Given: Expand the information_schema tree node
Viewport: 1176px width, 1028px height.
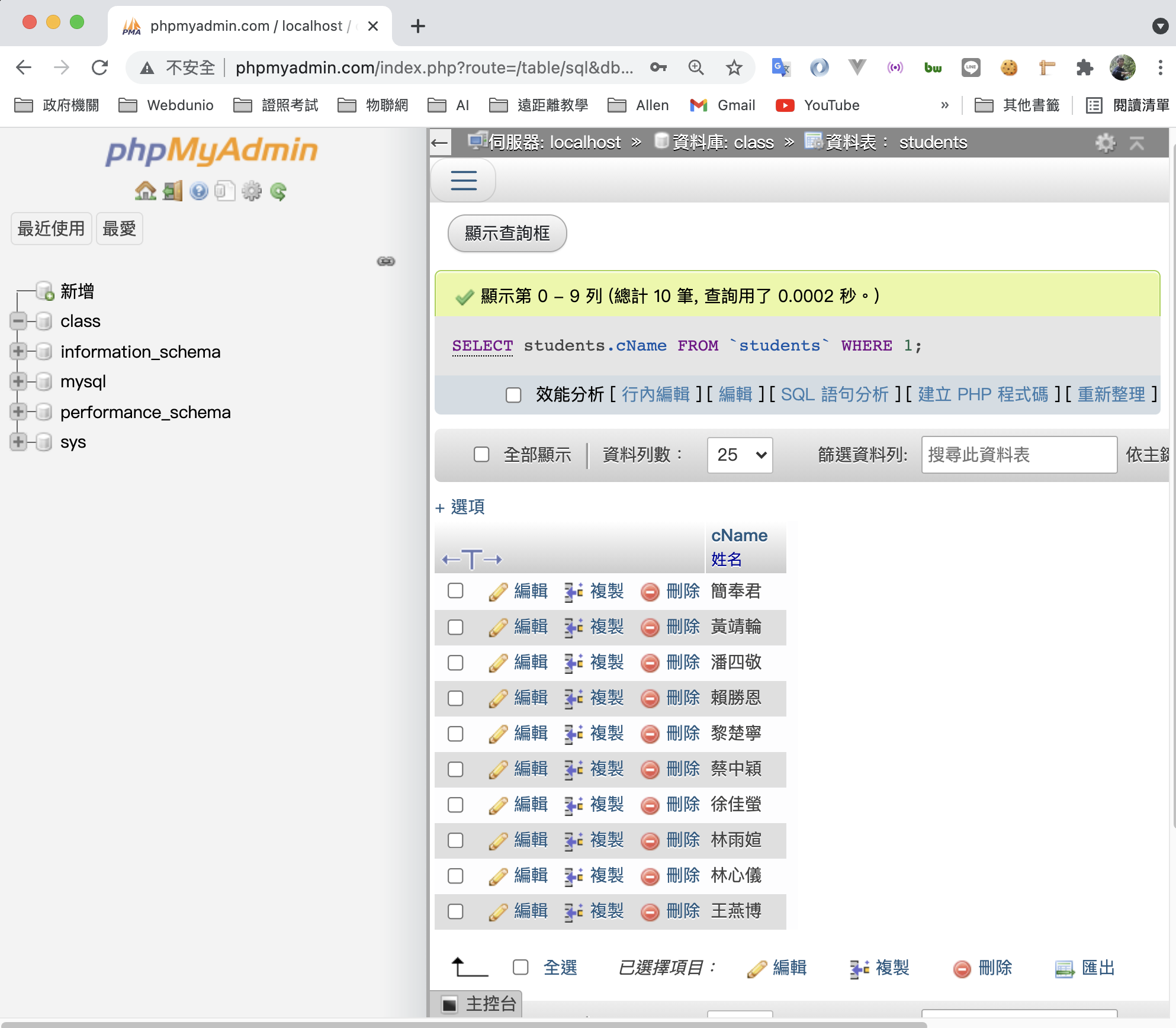Looking at the screenshot, I should pyautogui.click(x=18, y=351).
